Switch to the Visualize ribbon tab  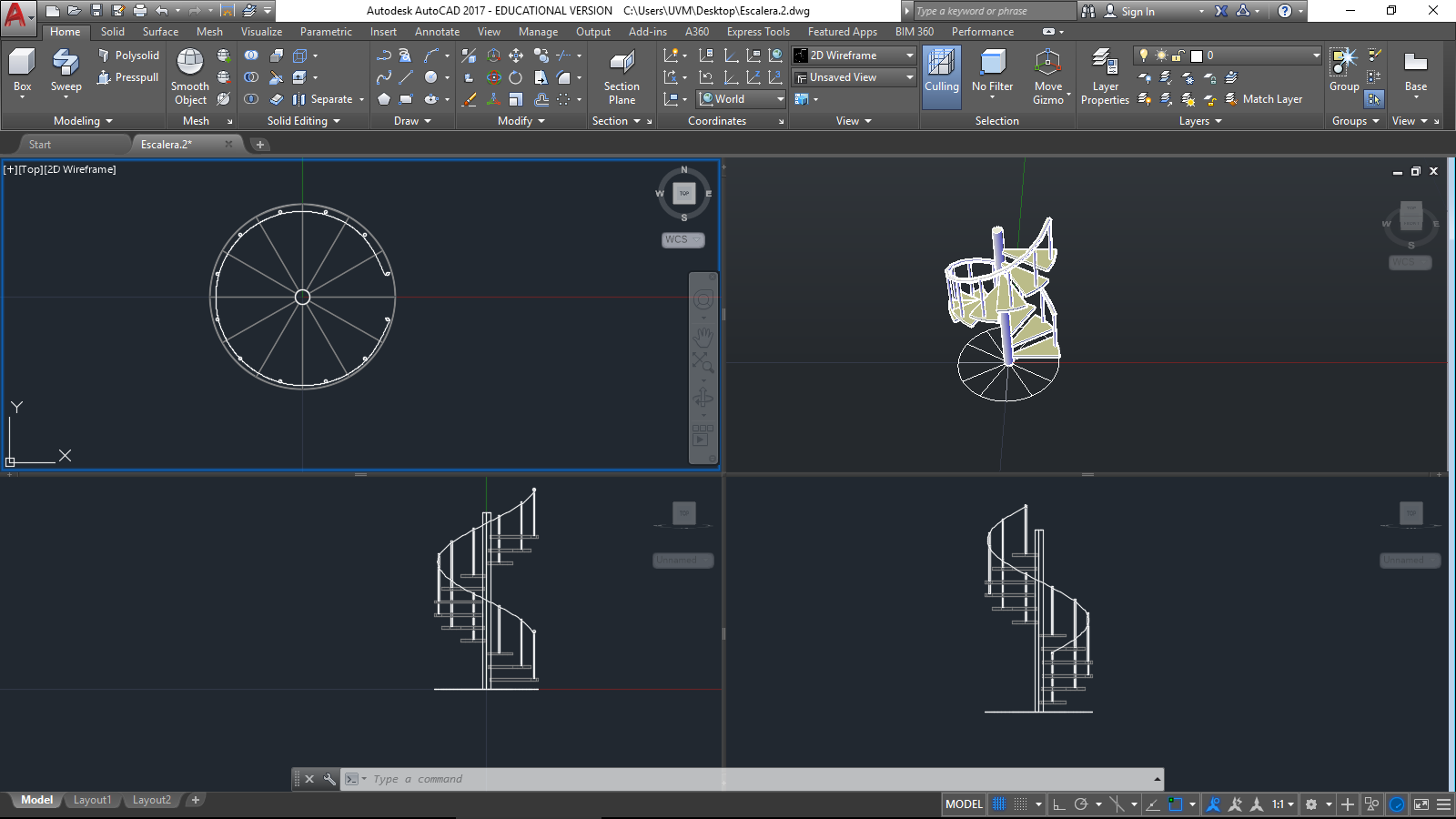[x=261, y=32]
